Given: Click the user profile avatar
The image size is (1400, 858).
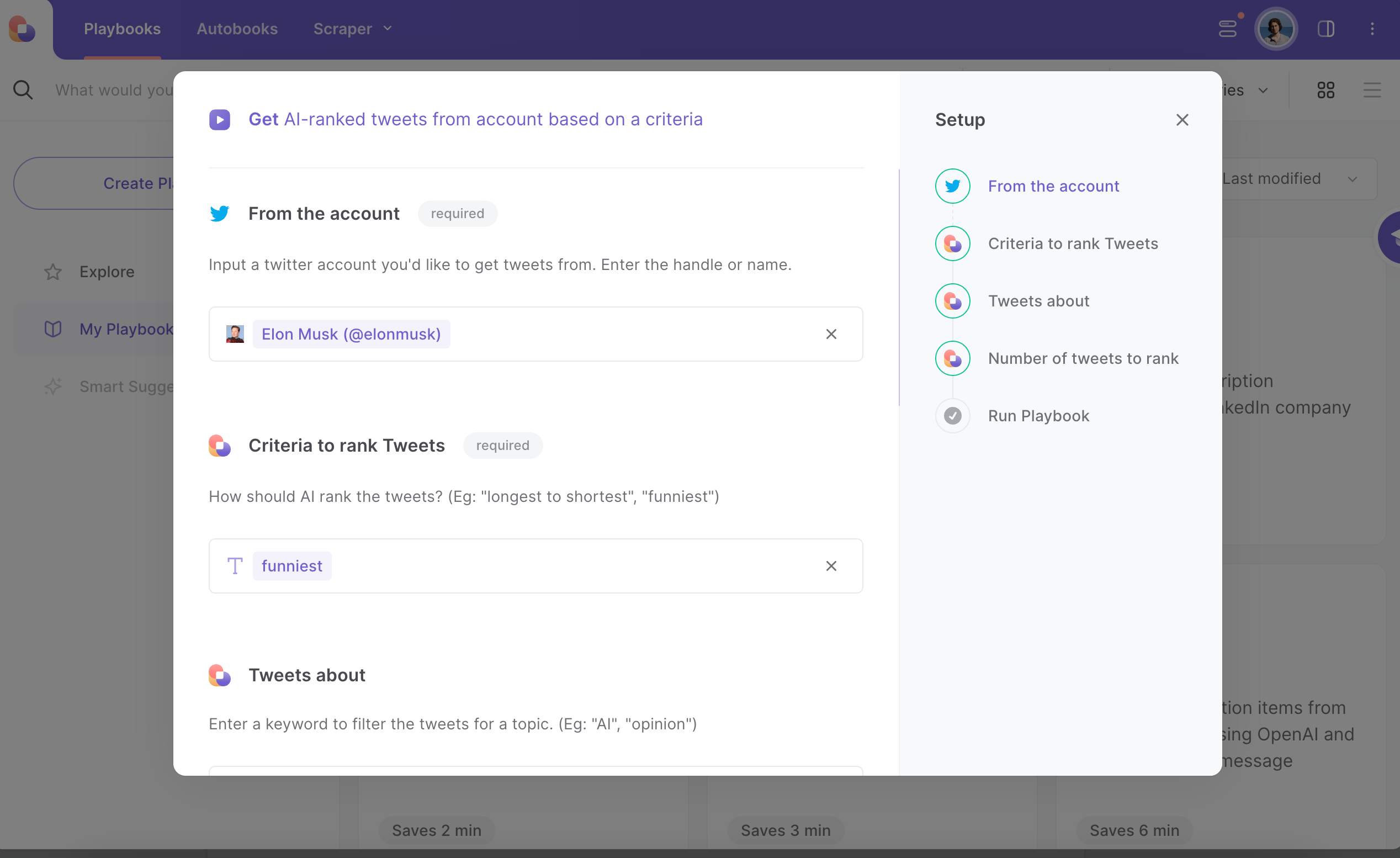Looking at the screenshot, I should [x=1276, y=28].
